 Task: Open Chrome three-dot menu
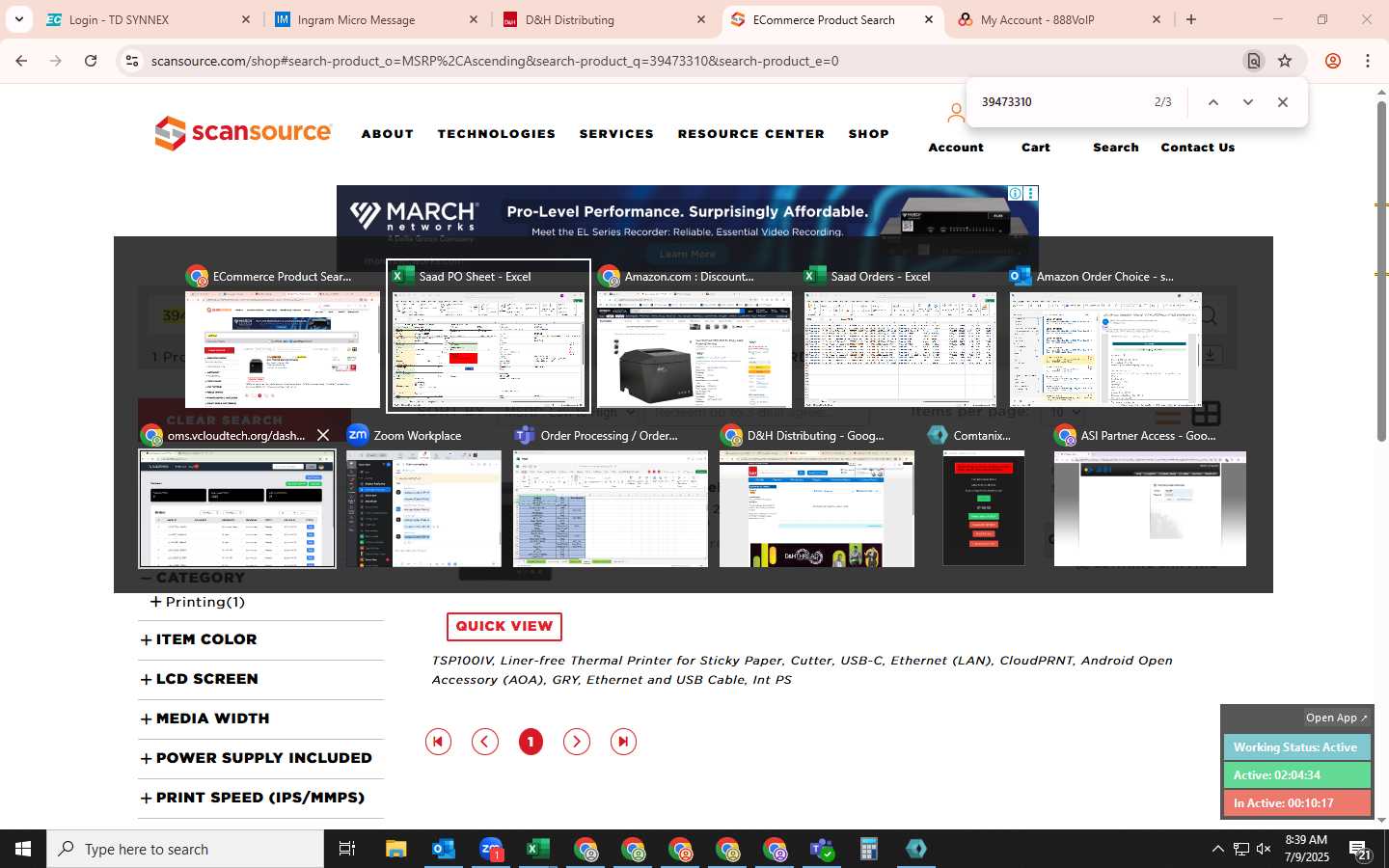point(1368,61)
